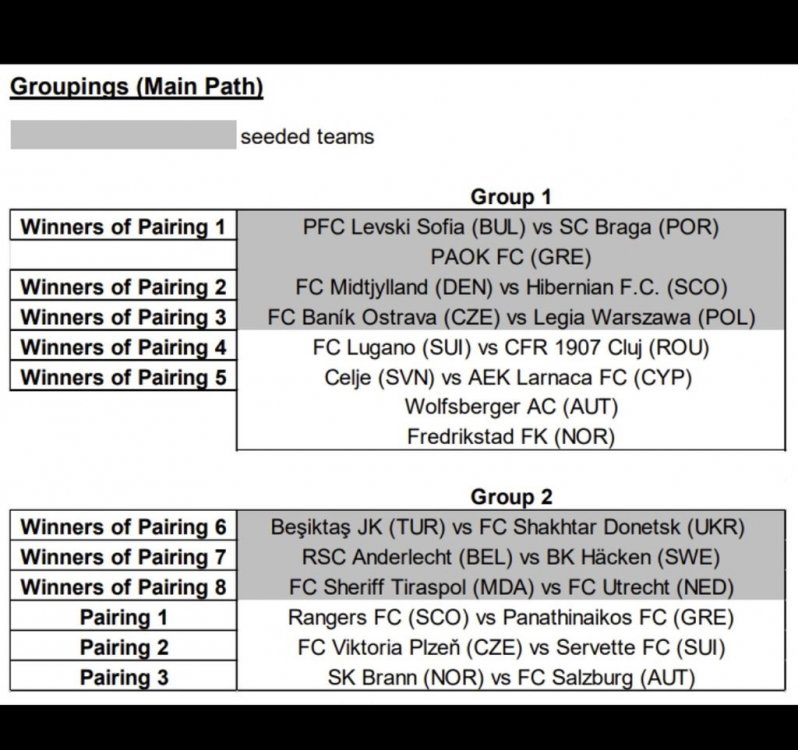Screen dimensions: 798x750
Task: Select the Group 1 title
Action: [511, 197]
